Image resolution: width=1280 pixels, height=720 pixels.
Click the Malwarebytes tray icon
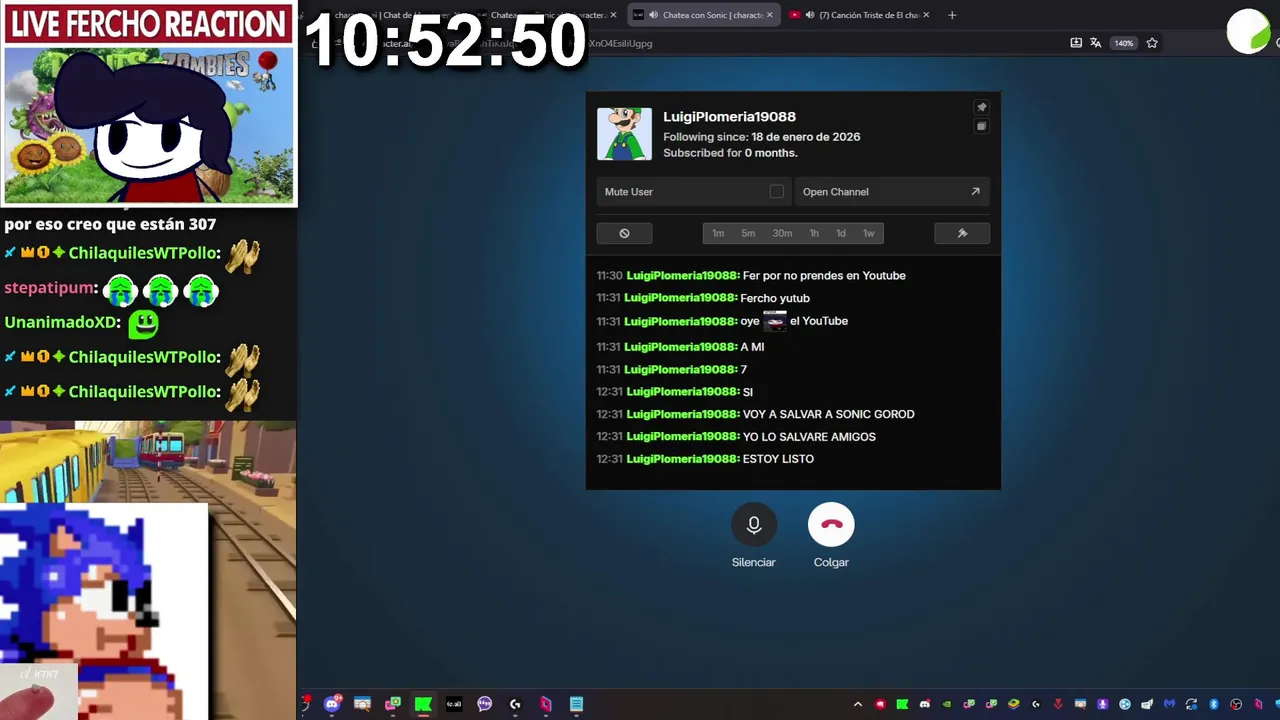[x=1169, y=704]
